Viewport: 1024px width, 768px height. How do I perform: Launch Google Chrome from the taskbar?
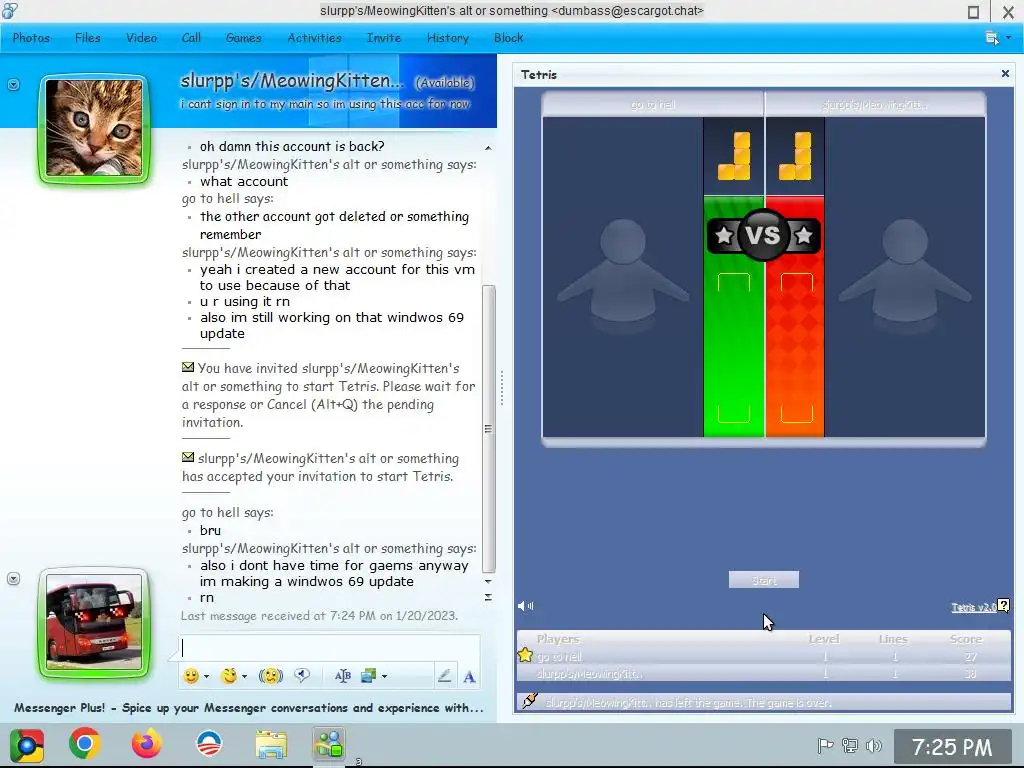pyautogui.click(x=85, y=744)
